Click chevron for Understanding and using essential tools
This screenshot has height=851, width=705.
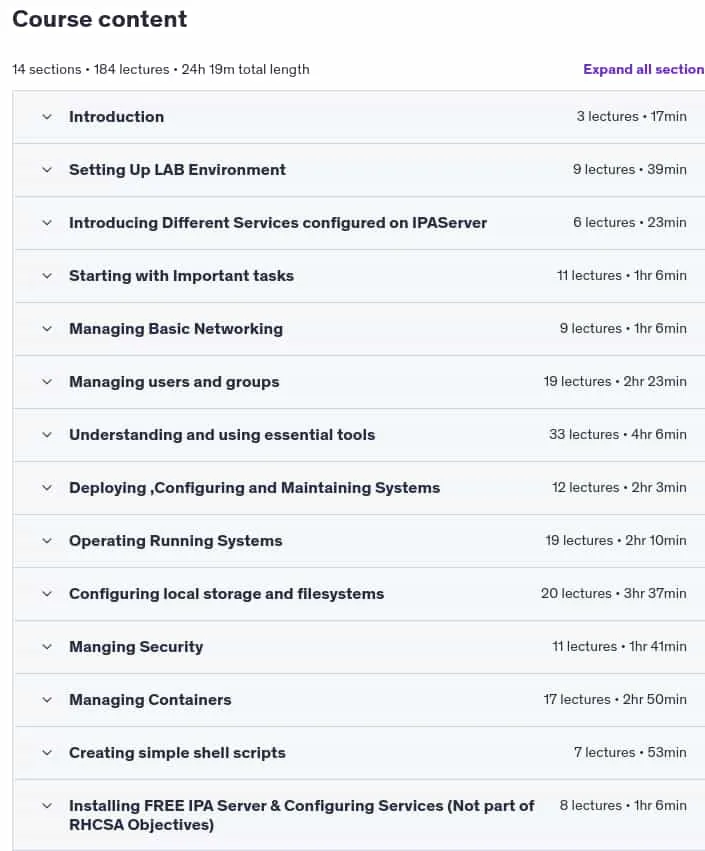point(47,435)
